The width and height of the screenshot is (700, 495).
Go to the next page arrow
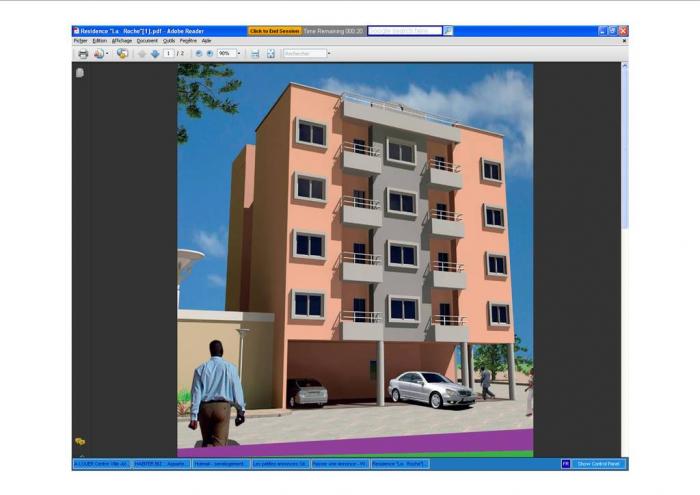pyautogui.click(x=154, y=53)
